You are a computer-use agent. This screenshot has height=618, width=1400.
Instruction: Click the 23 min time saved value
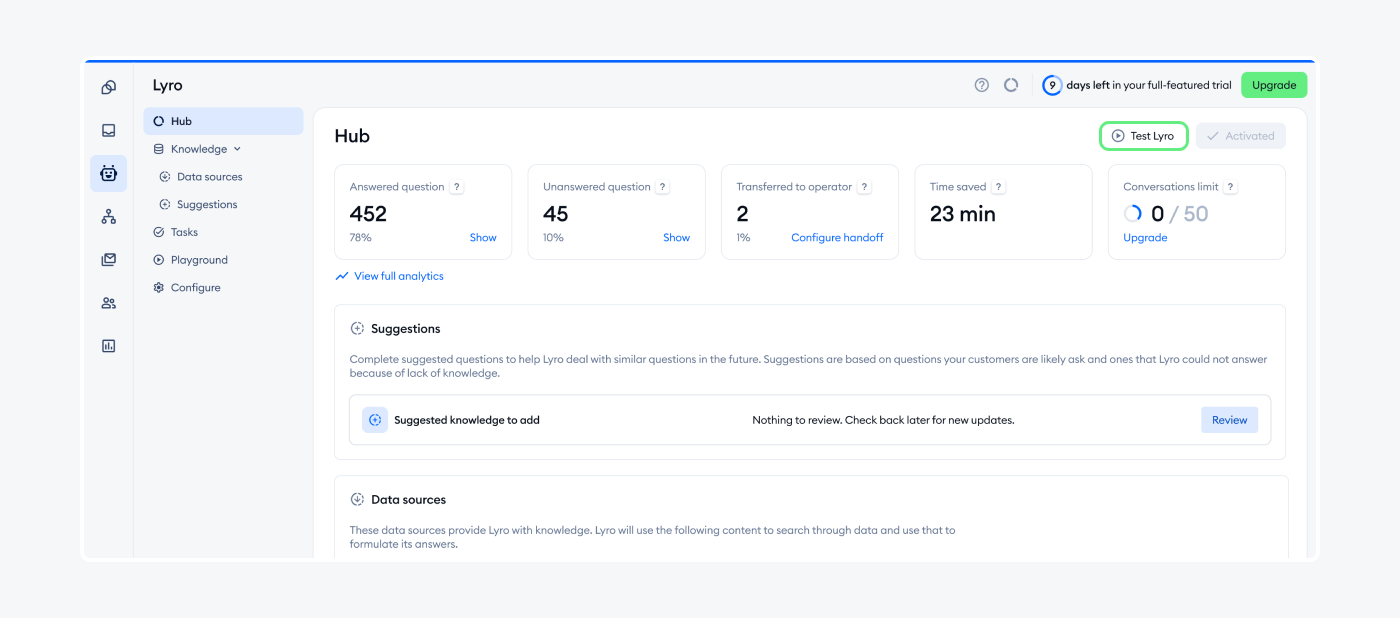[x=963, y=214]
